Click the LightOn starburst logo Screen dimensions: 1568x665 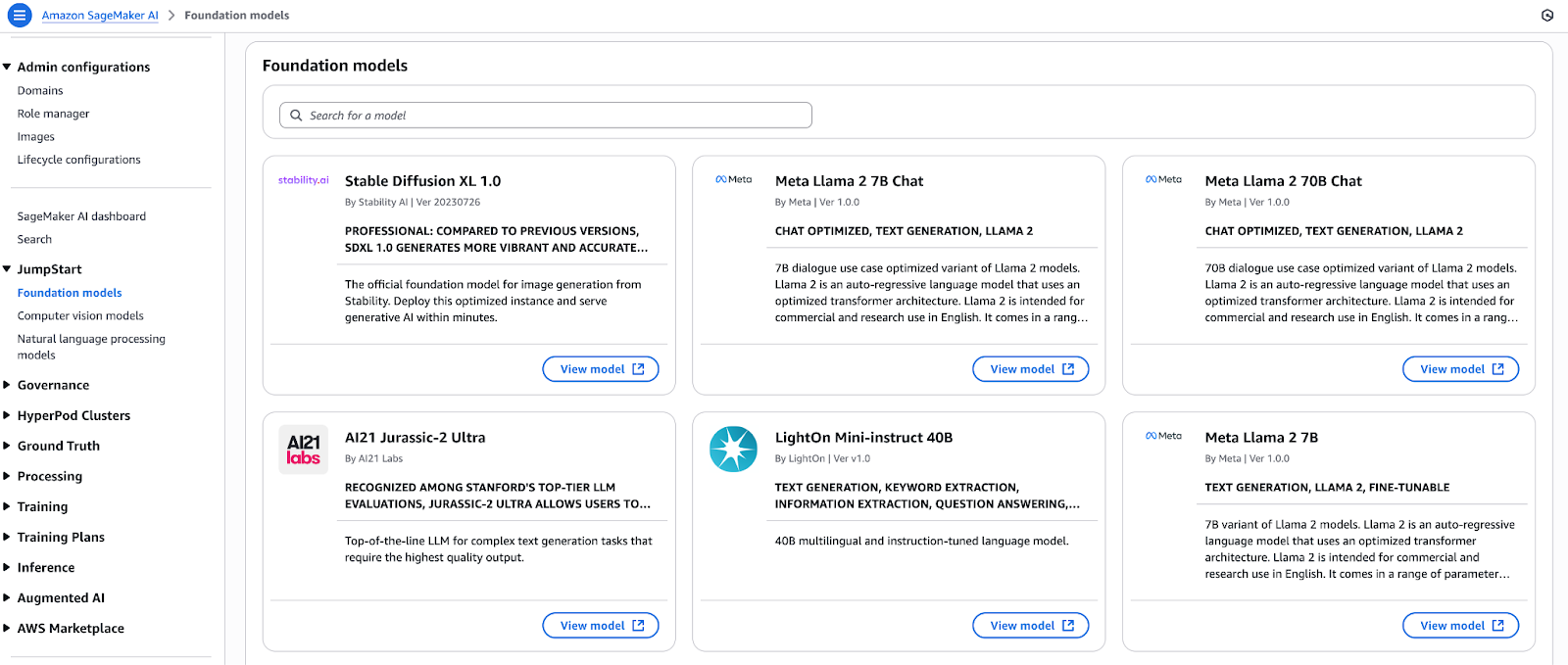click(x=734, y=450)
